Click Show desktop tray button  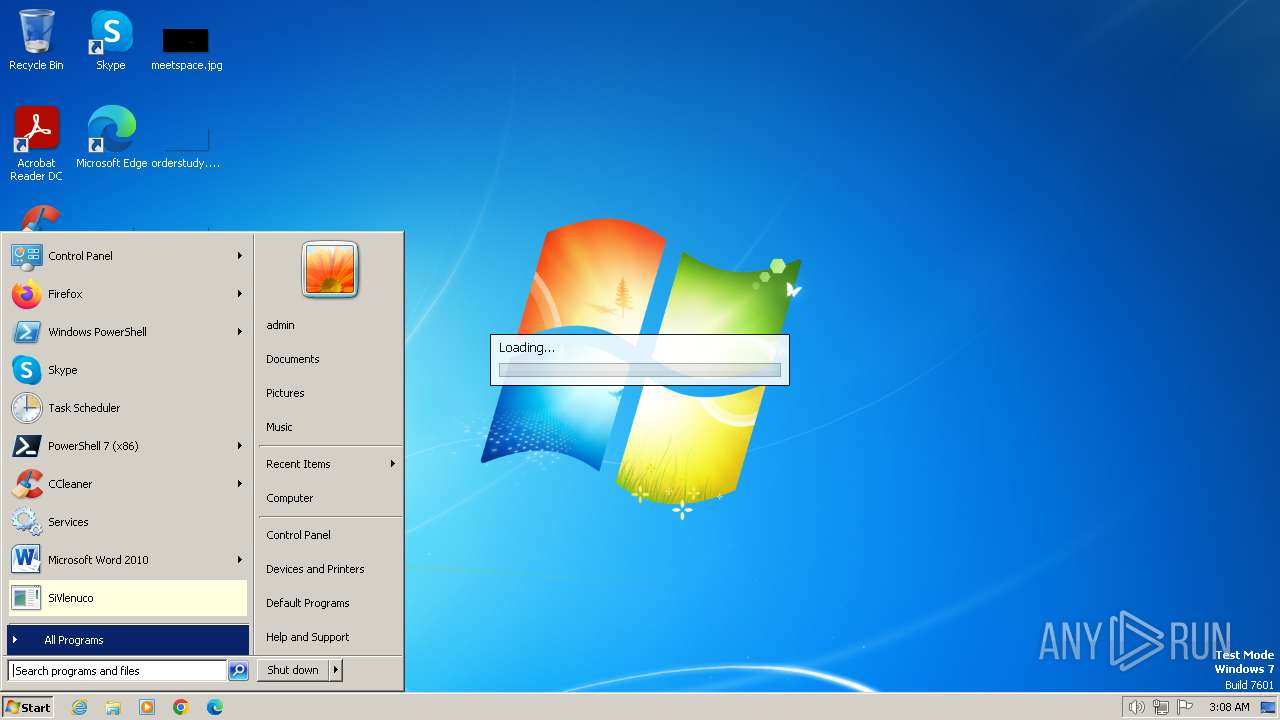coord(1269,707)
